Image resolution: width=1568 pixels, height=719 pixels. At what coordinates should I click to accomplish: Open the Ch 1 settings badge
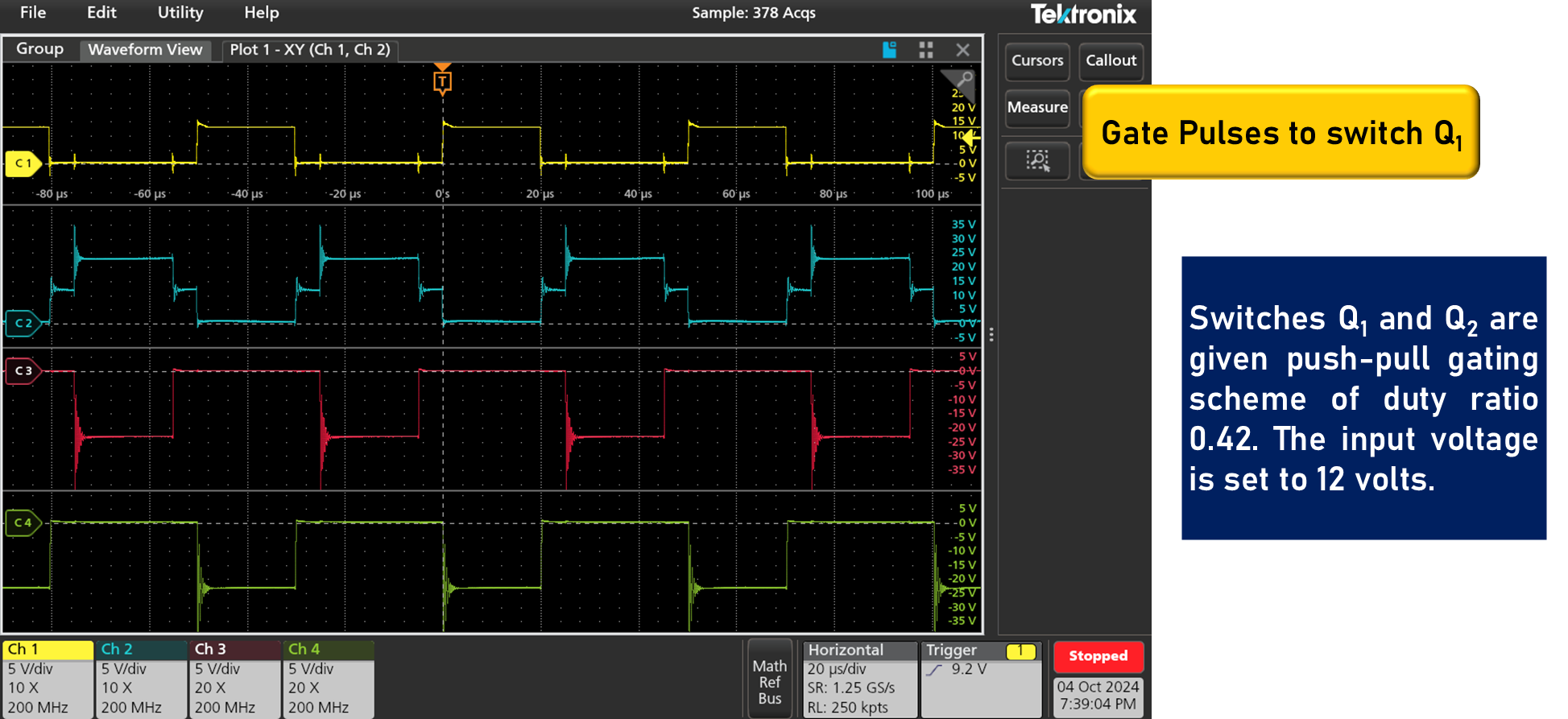click(x=48, y=678)
